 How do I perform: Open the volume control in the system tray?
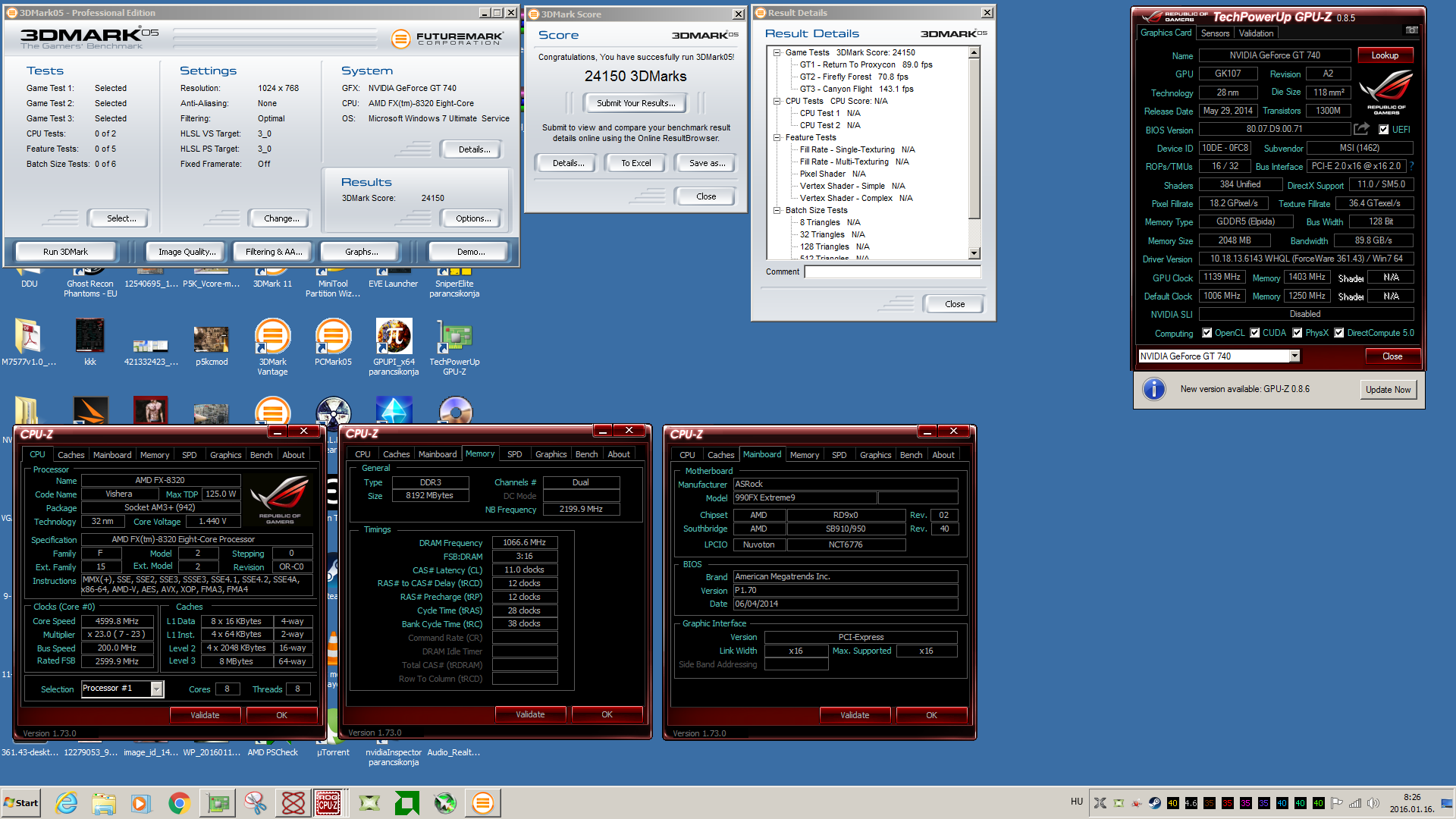click(x=1373, y=803)
